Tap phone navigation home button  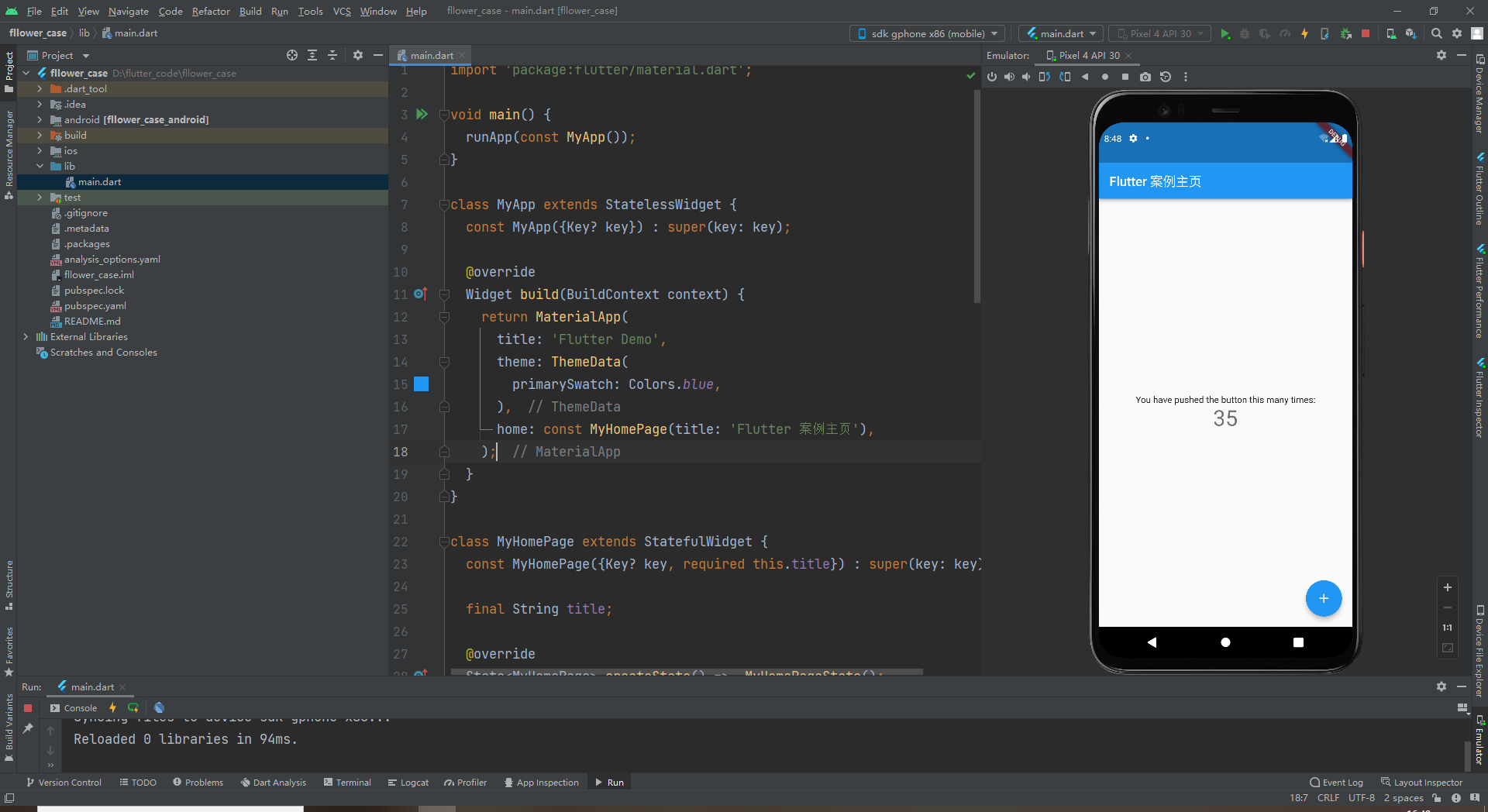point(1225,642)
